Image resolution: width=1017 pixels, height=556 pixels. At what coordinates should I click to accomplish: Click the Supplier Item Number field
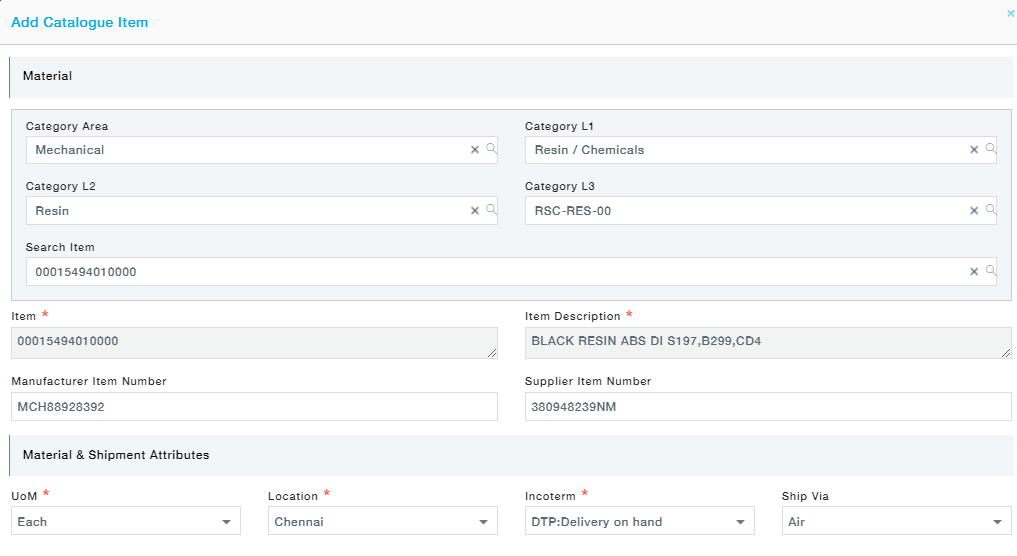(x=768, y=407)
